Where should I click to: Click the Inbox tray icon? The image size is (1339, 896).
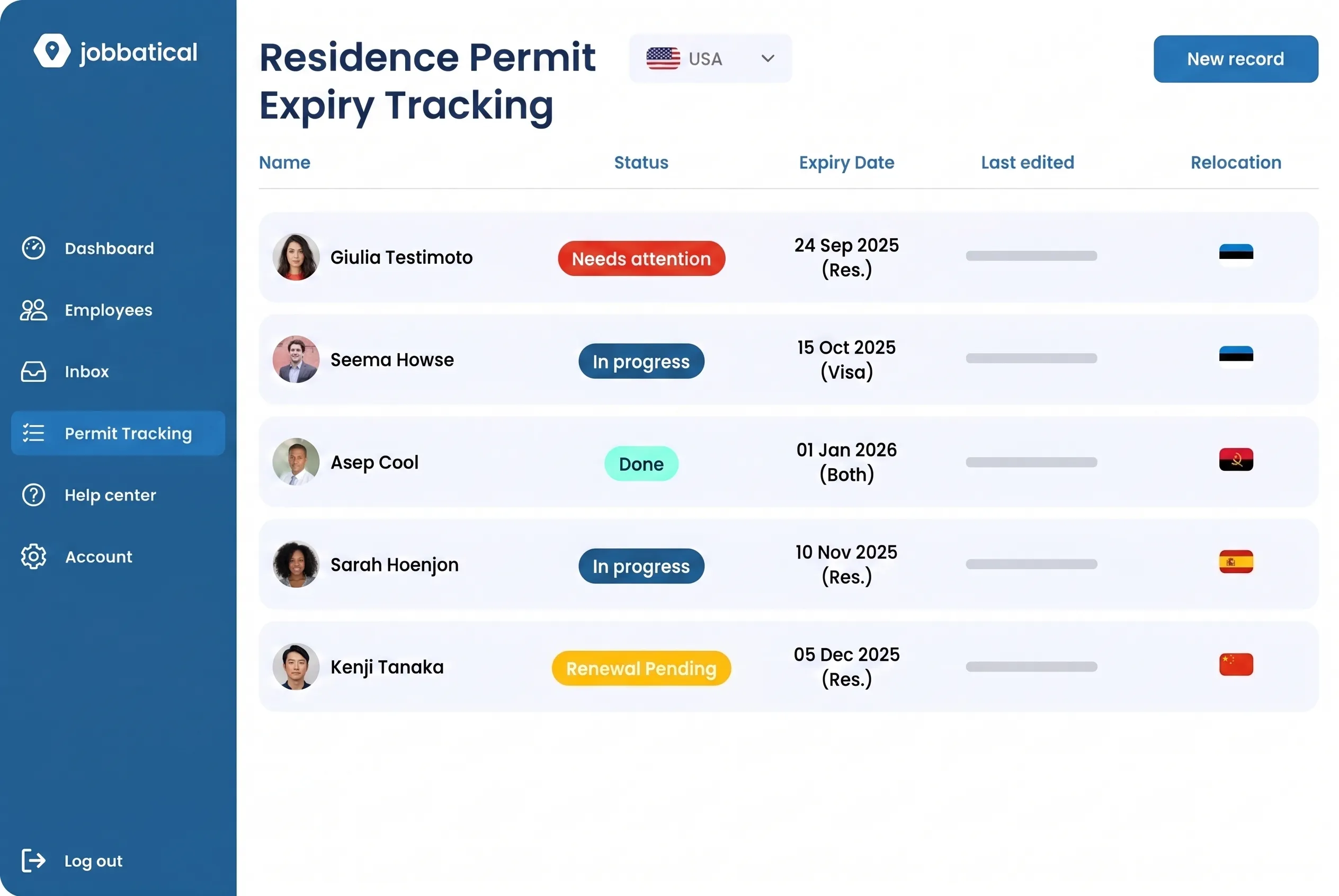pos(33,371)
